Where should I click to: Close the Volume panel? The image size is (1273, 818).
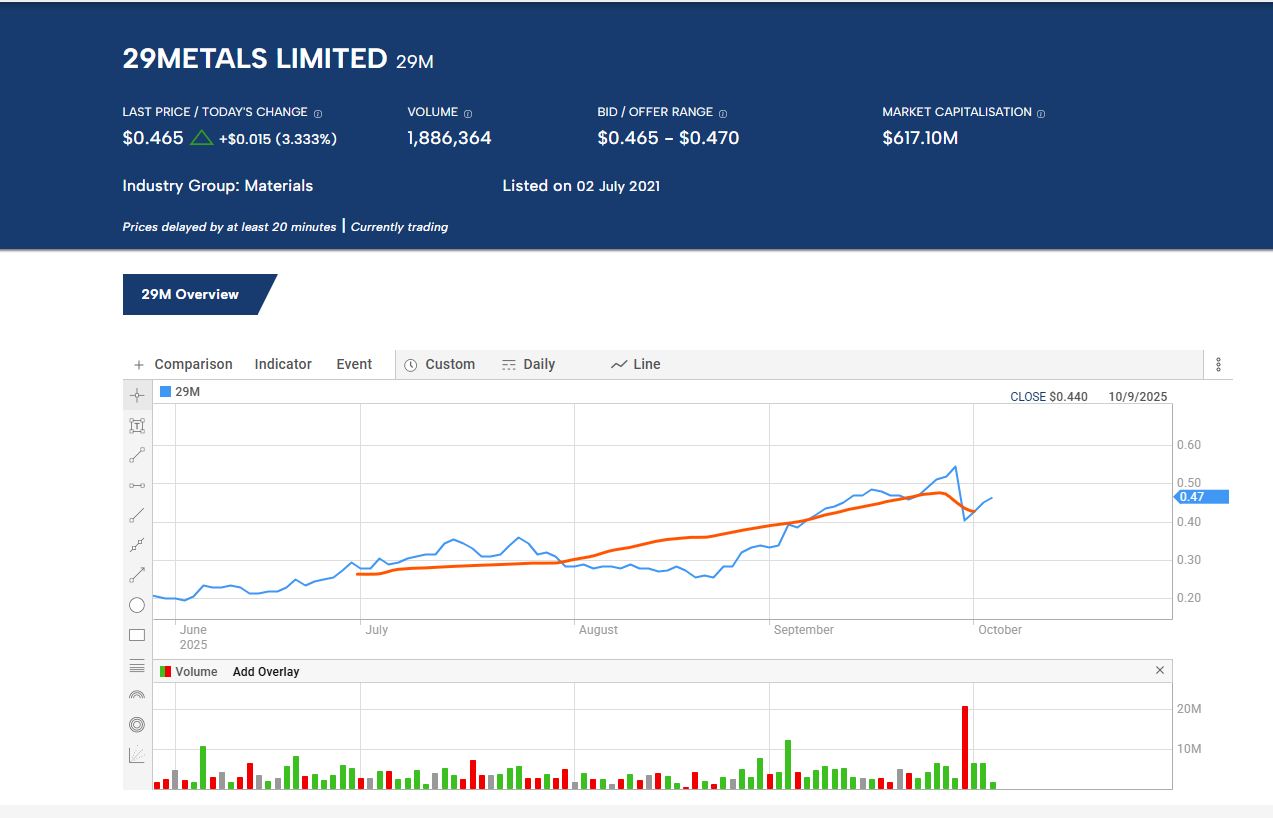[x=1160, y=670]
